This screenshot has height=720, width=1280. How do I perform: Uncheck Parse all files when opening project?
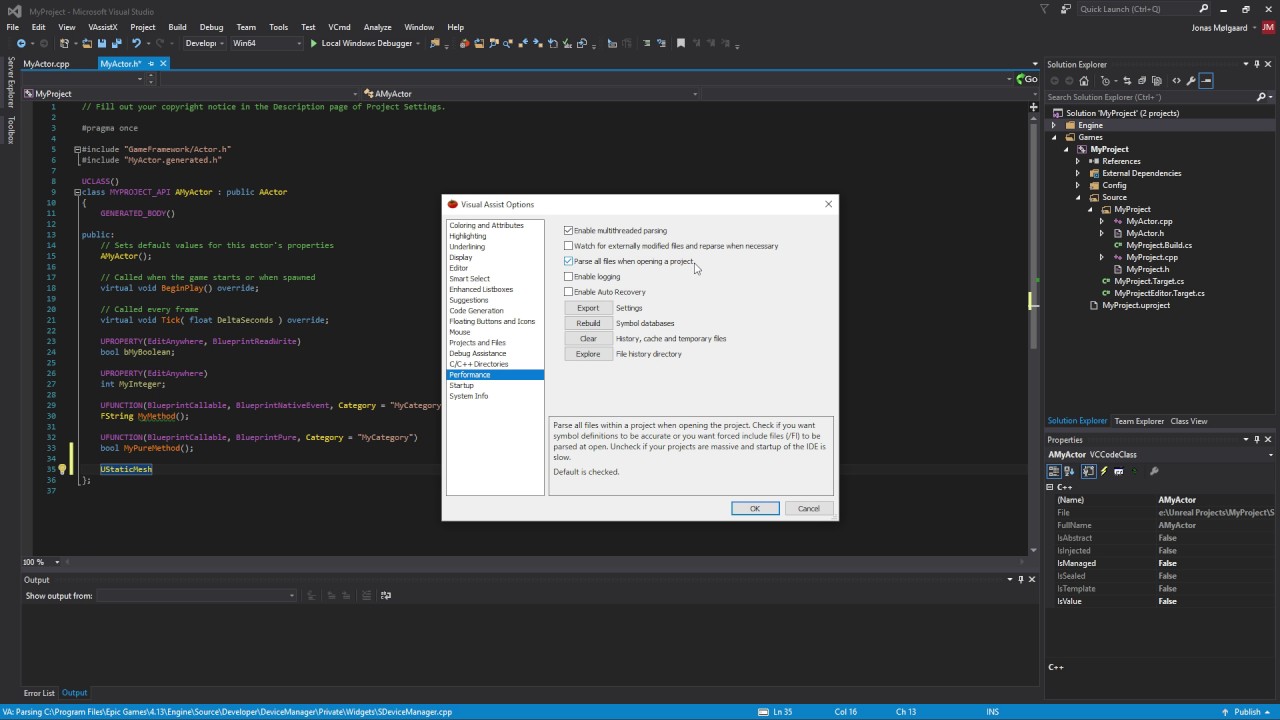[569, 262]
